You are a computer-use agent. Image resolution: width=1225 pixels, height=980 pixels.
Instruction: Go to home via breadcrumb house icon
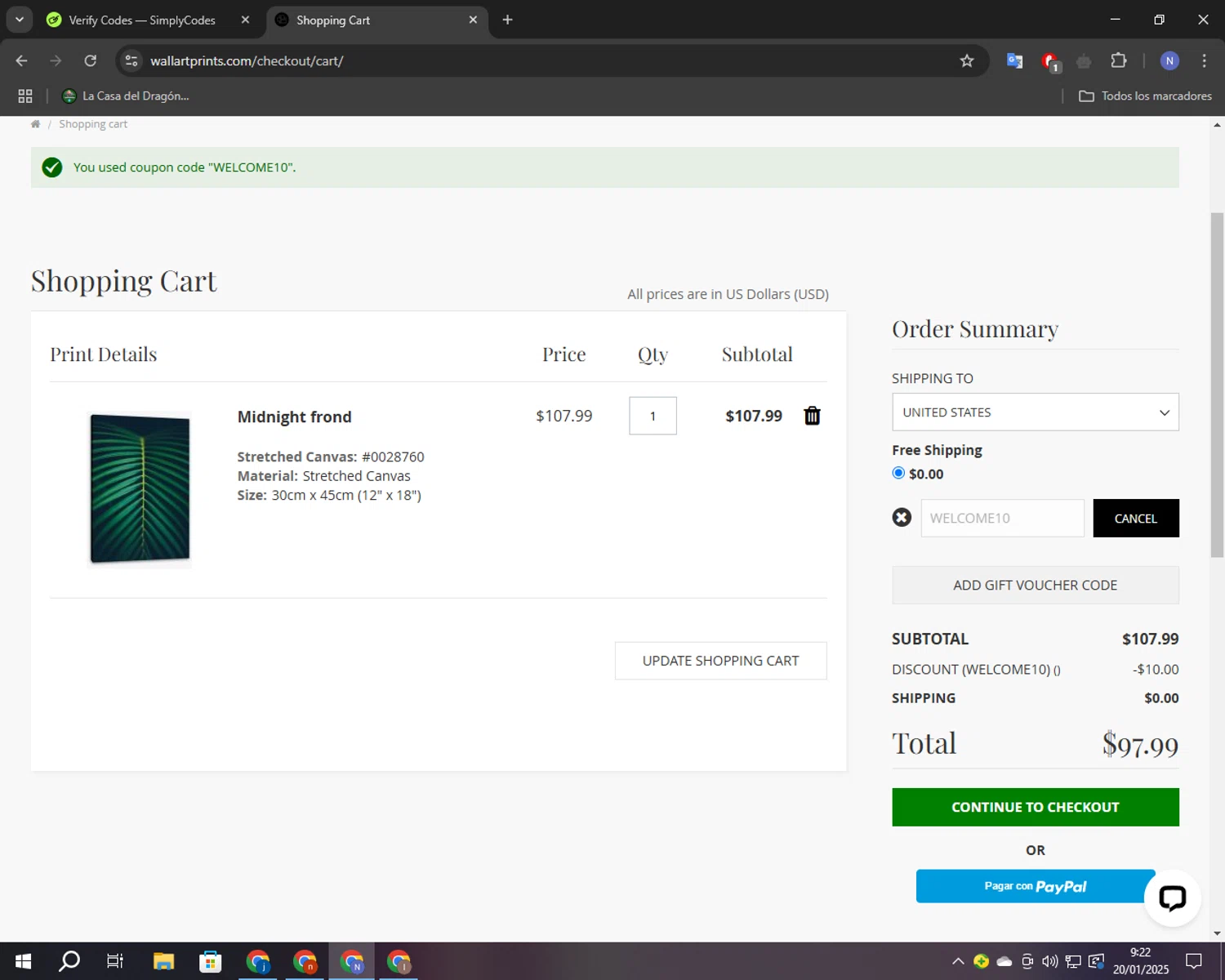pyautogui.click(x=35, y=124)
